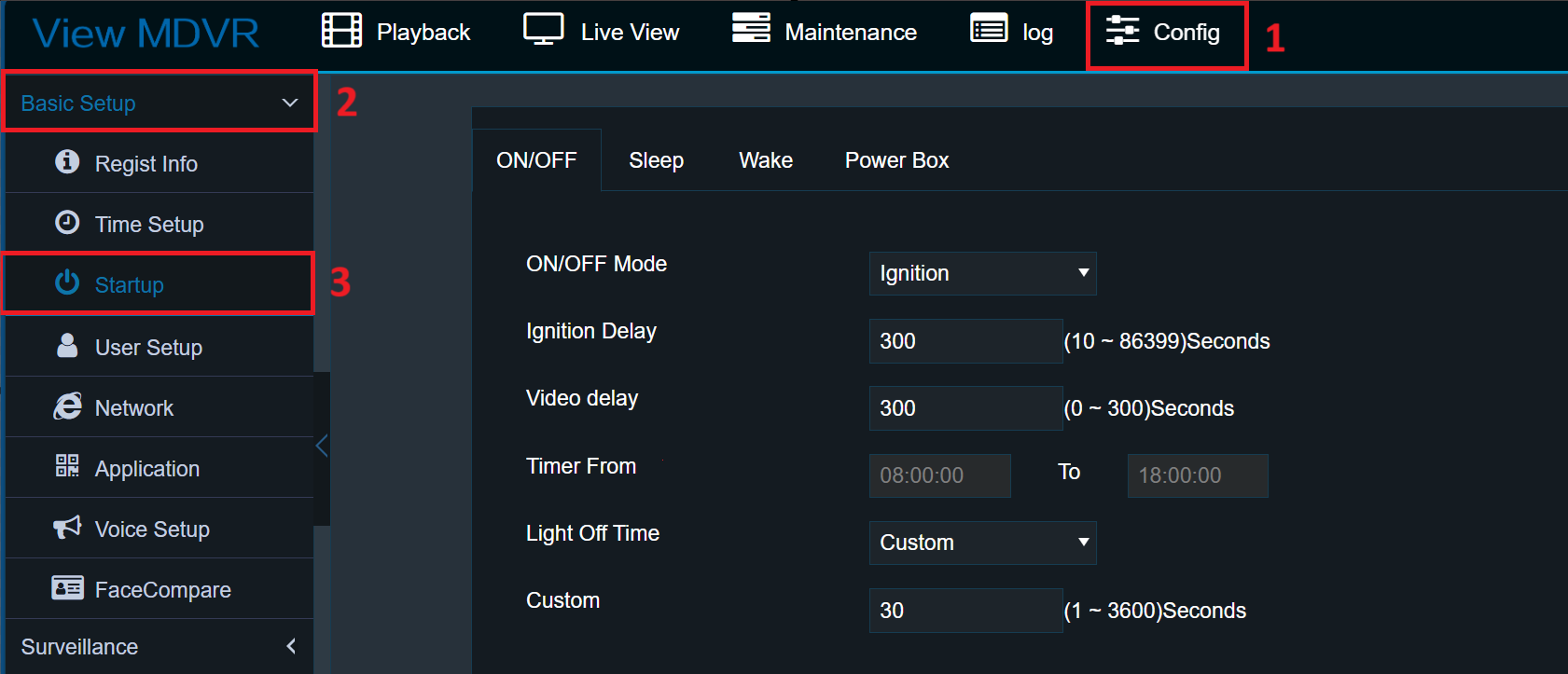Click the Maintenance server icon
This screenshot has width=1568, height=674.
coord(751,29)
